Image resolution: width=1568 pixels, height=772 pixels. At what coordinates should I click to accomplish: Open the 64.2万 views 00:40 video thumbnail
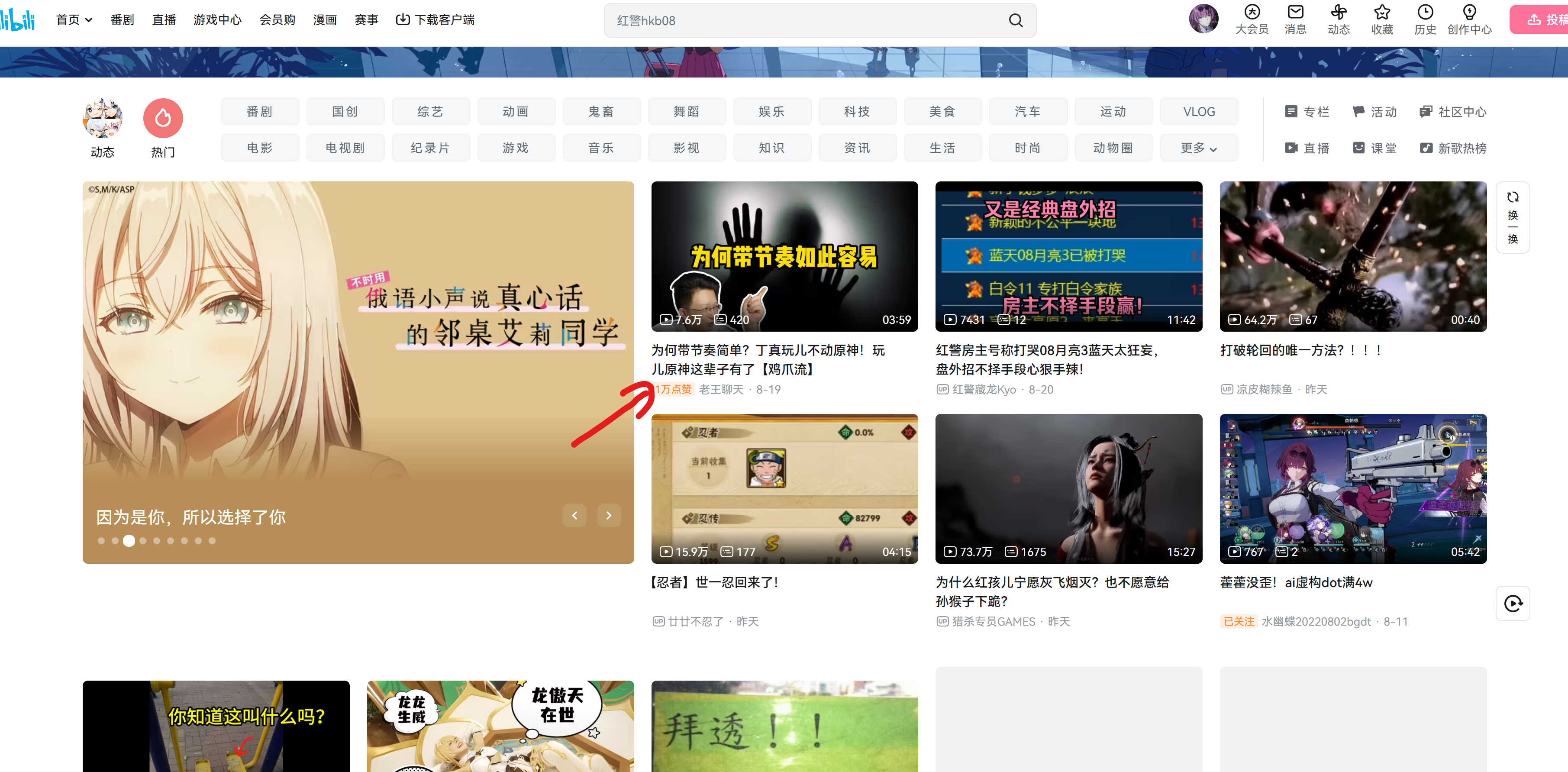point(1352,256)
